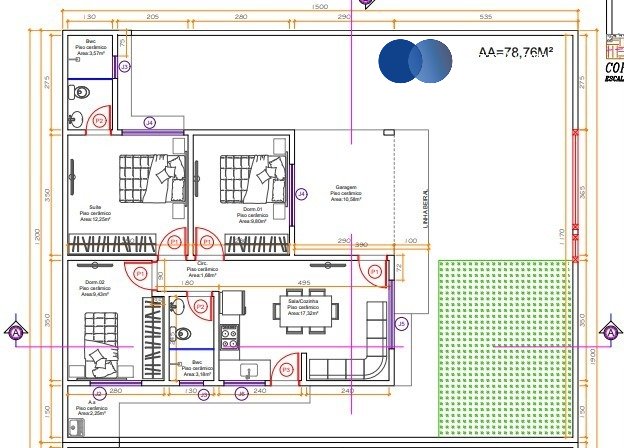Image resolution: width=624 pixels, height=448 pixels.
Task: Click the J4 window tag above Suíte
Action: (149, 123)
